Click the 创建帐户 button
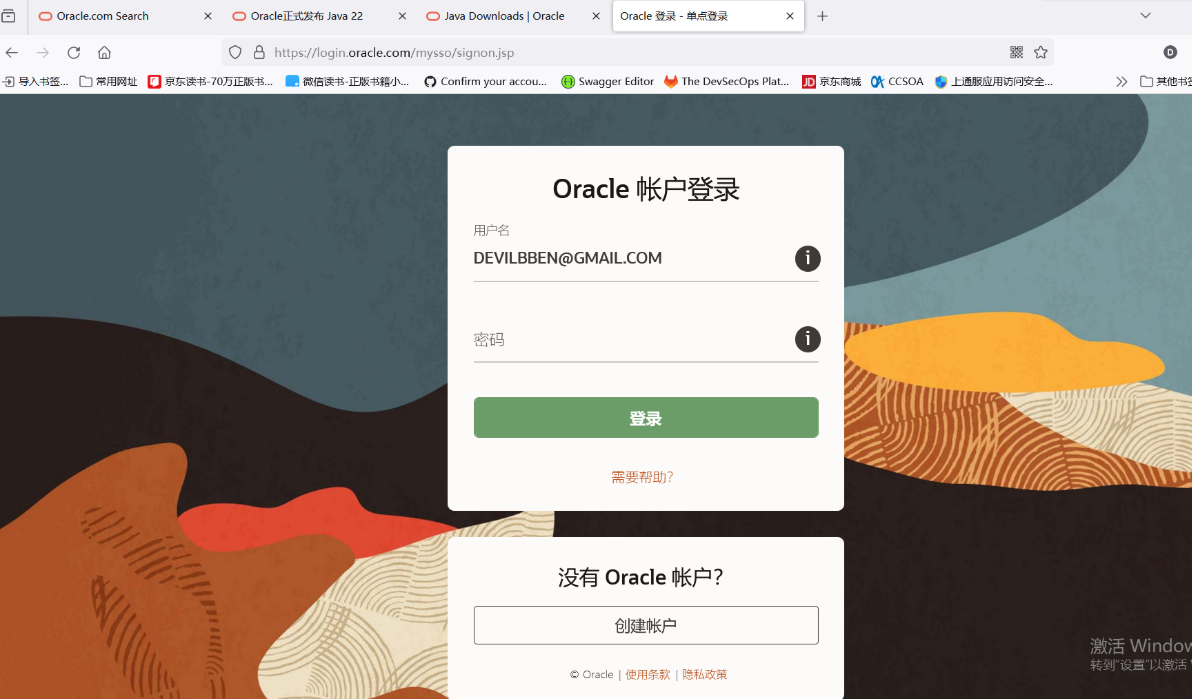The height and width of the screenshot is (699, 1192). point(646,625)
